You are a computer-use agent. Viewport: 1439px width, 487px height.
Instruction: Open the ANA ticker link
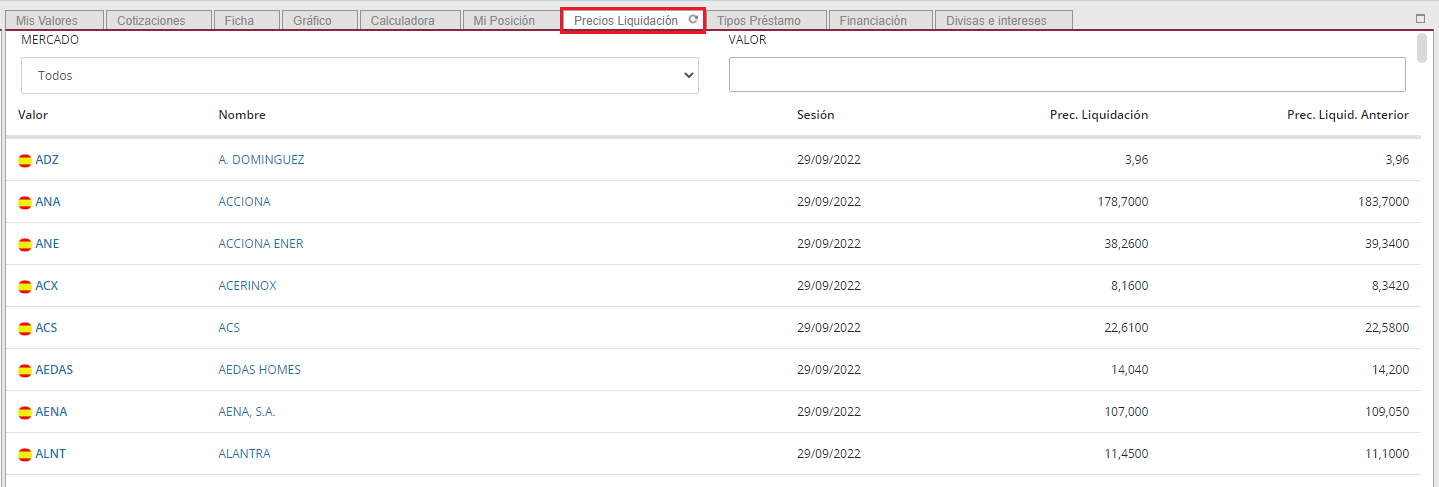coord(48,202)
